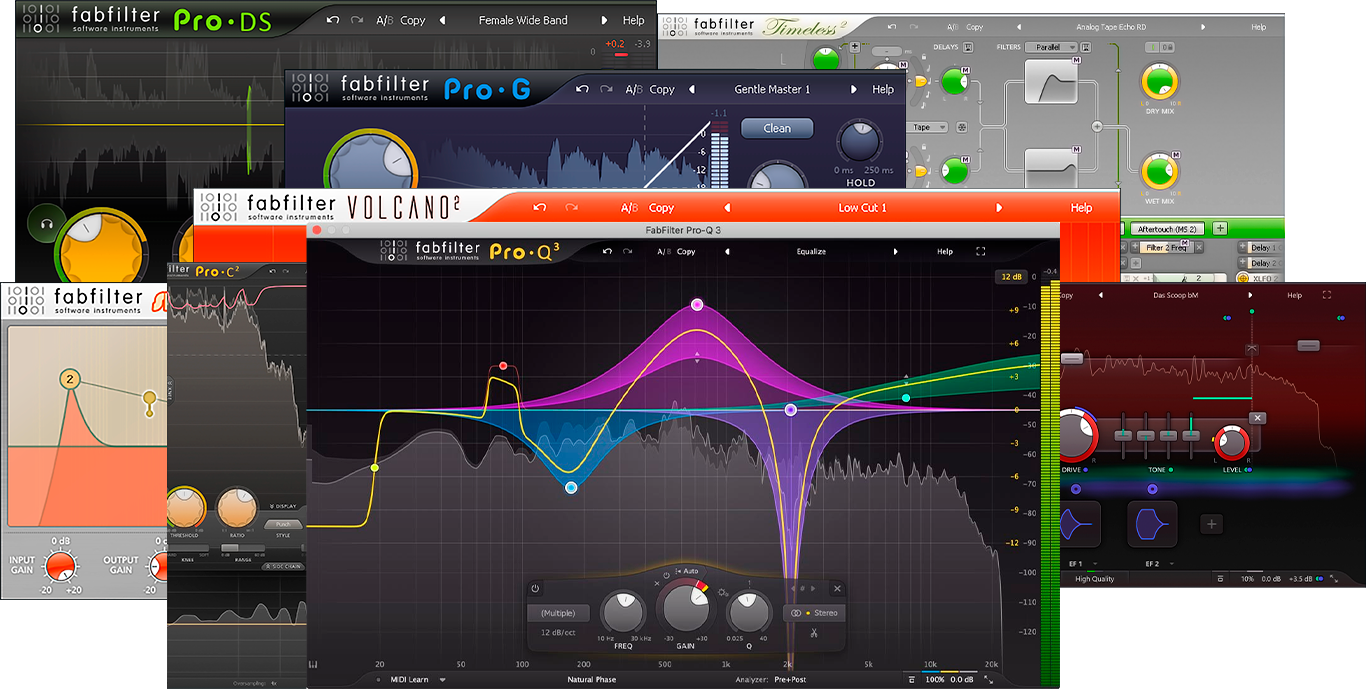This screenshot has height=689, width=1366.
Task: Open the Pro-DS Help menu
Action: [x=633, y=20]
